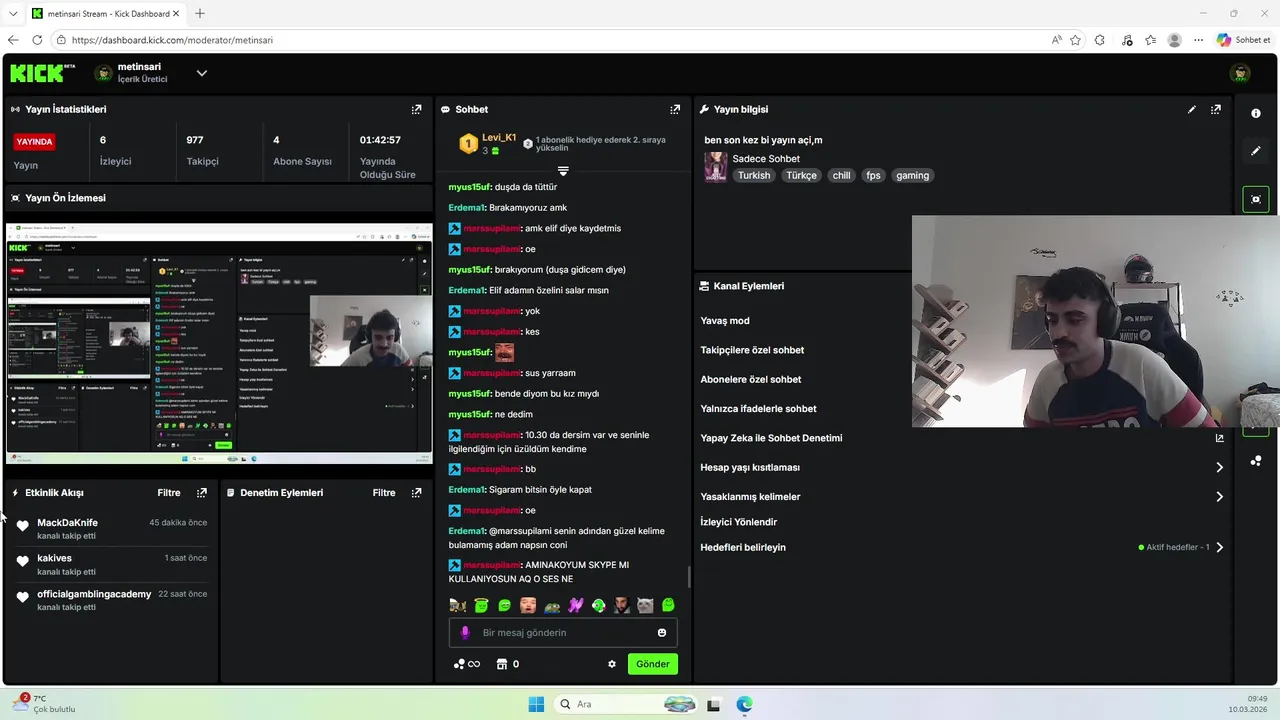The width and height of the screenshot is (1280, 720).
Task: Edit stream info with pencil in Yayın bilgisi header
Action: 1192,109
